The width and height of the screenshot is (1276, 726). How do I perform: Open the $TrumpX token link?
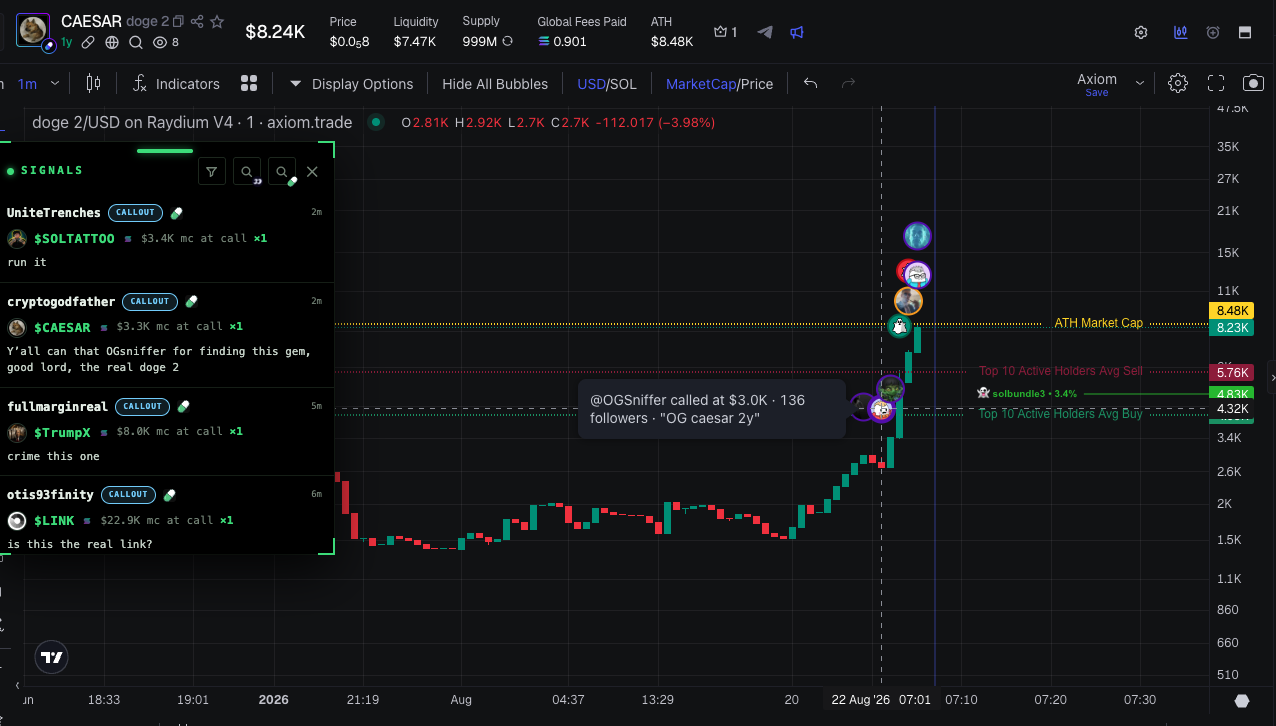pos(62,432)
